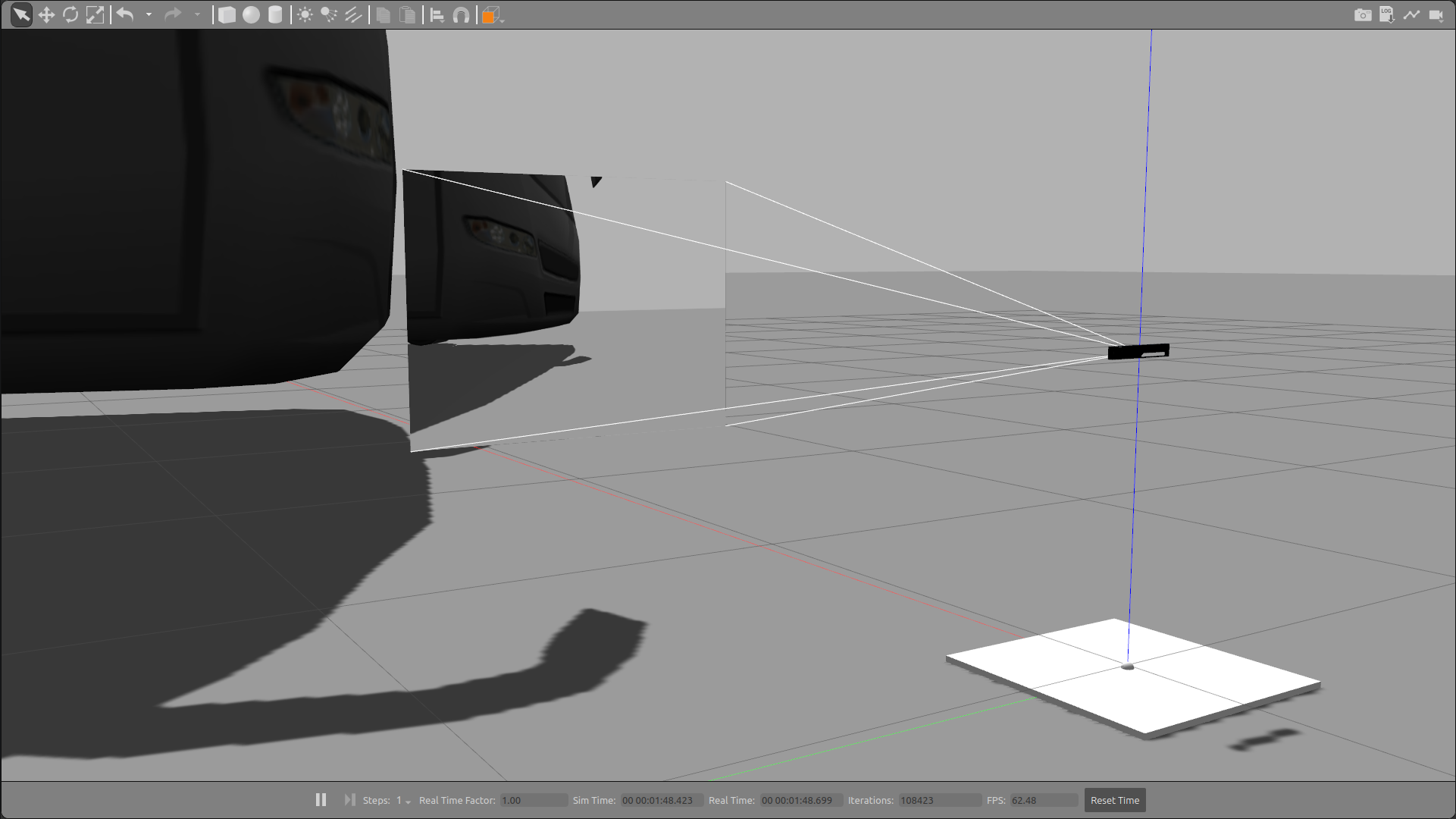Add a point light

[305, 15]
